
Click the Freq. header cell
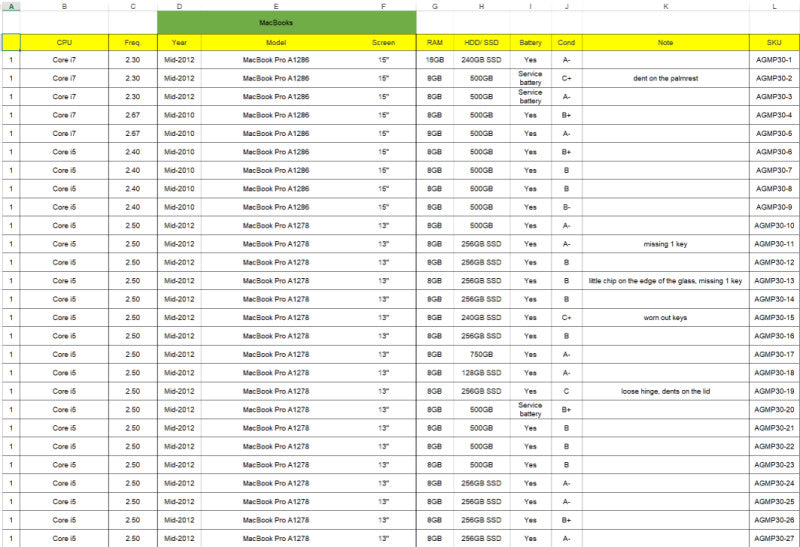point(133,42)
